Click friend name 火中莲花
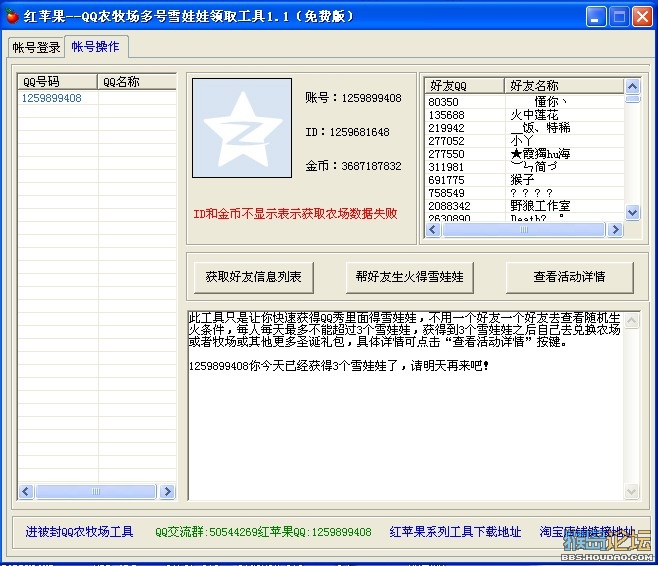658x566 pixels. tap(535, 115)
